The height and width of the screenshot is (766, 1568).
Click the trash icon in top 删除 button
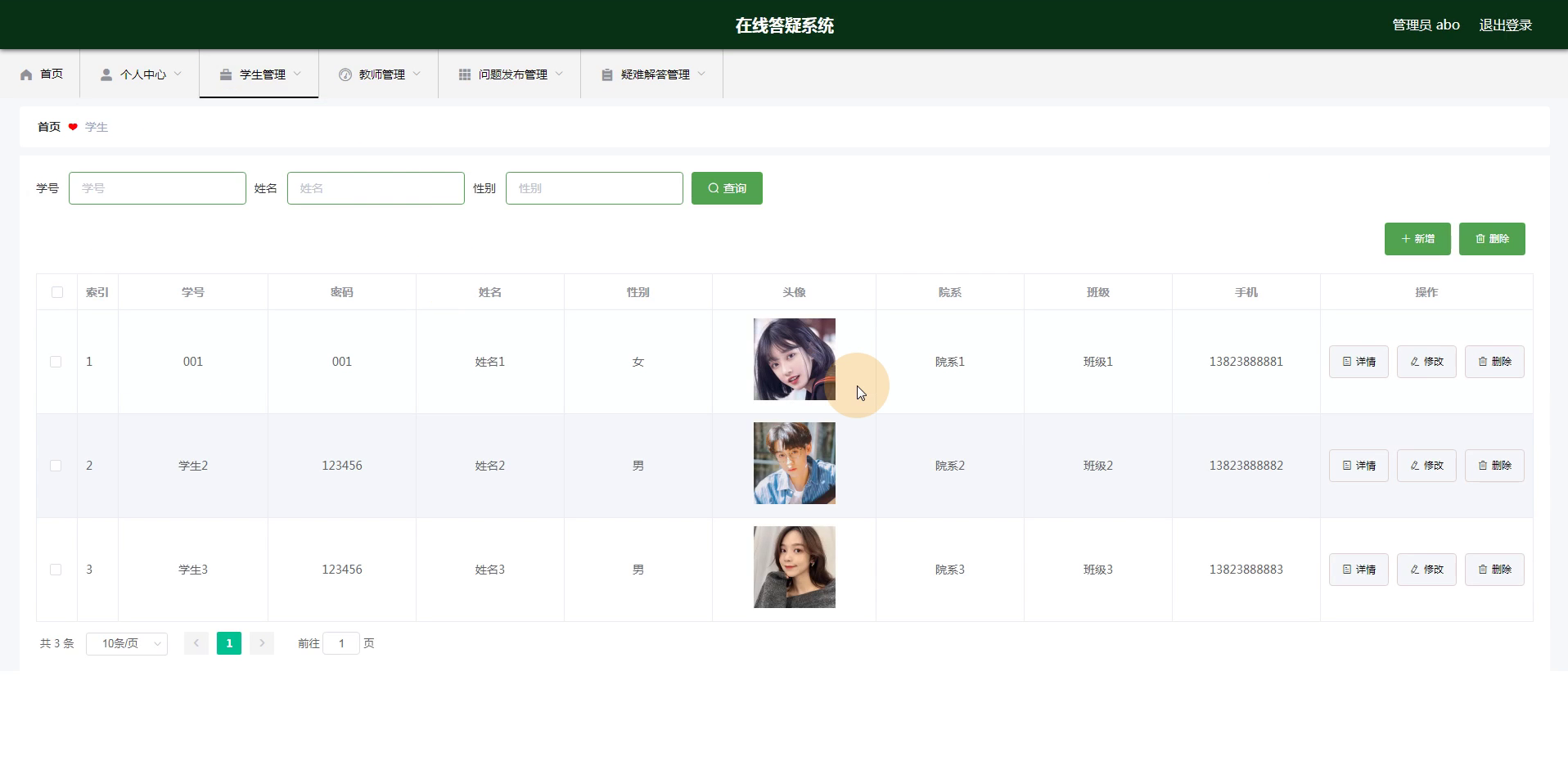(x=1480, y=239)
